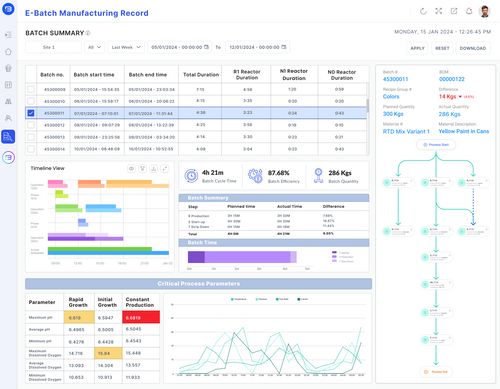Check the box for batch 45300010

[x=31, y=101]
